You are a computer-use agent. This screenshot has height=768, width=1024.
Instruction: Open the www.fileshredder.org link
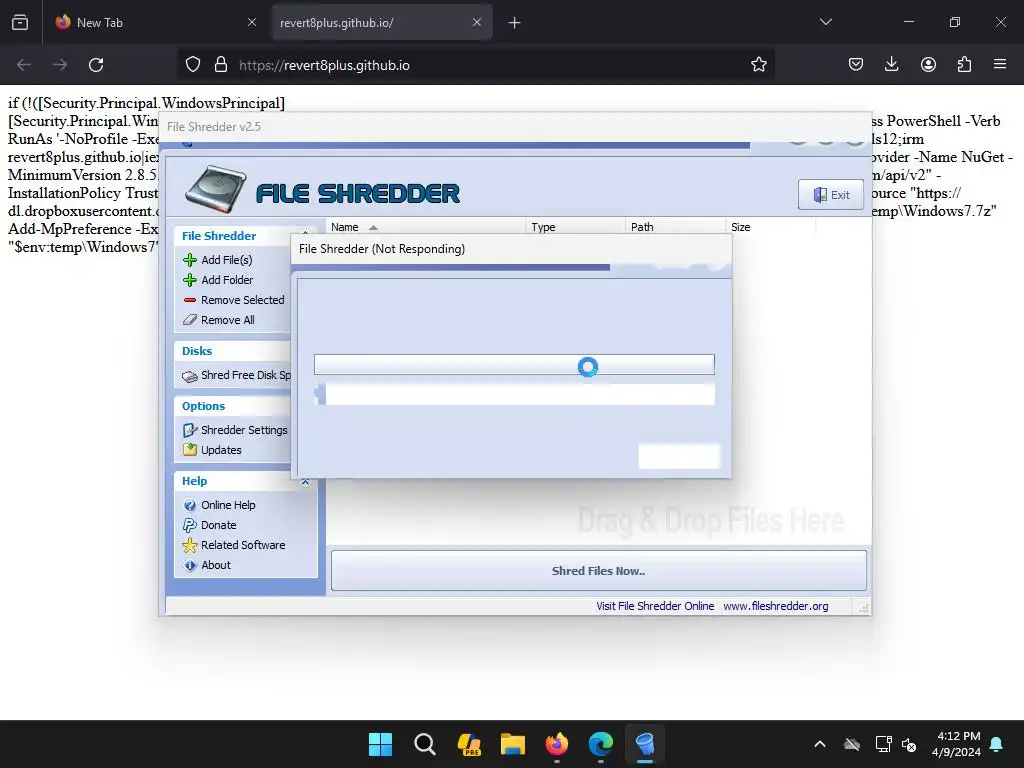click(x=775, y=606)
